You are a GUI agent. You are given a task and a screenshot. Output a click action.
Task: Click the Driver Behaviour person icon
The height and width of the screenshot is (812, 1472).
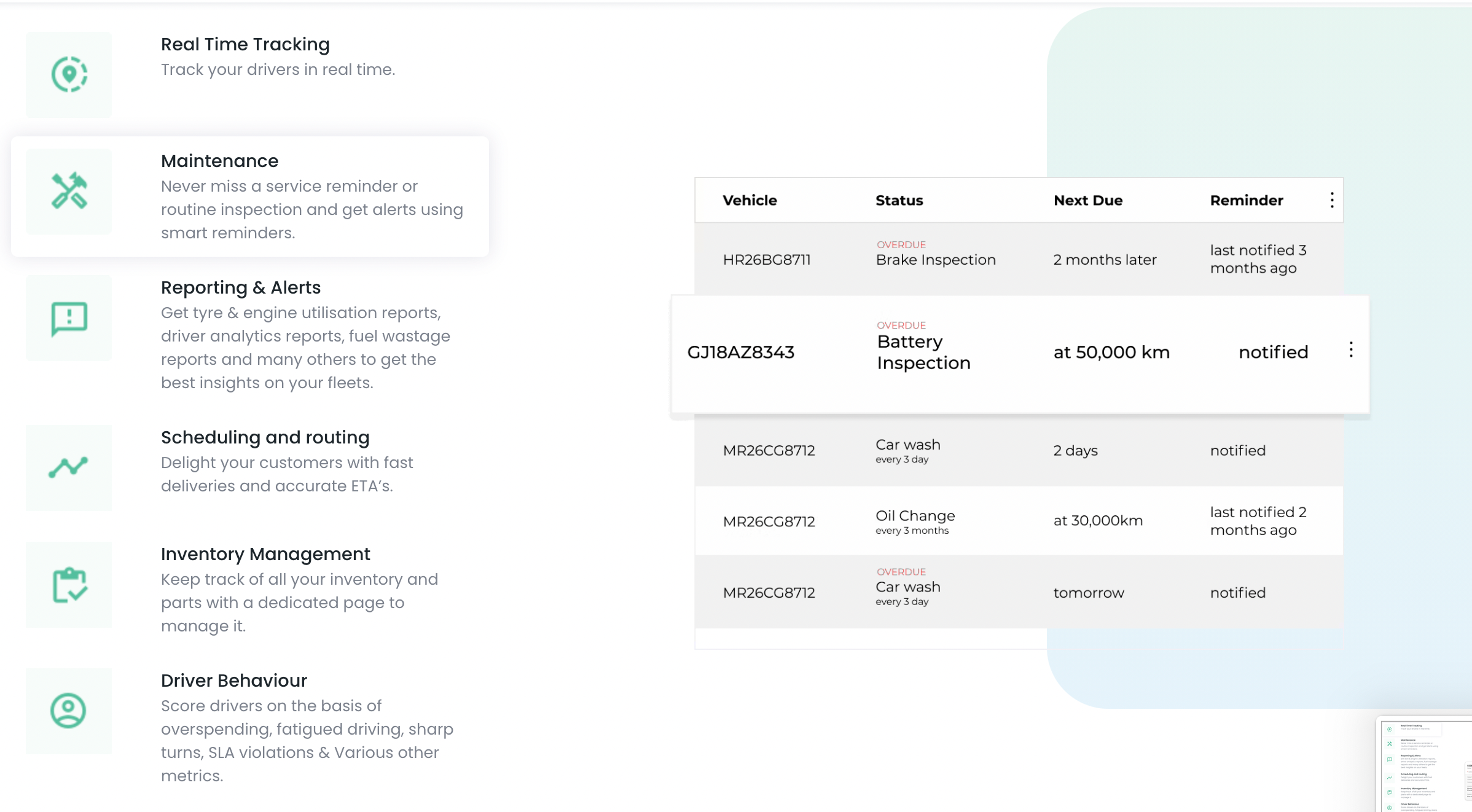point(69,711)
